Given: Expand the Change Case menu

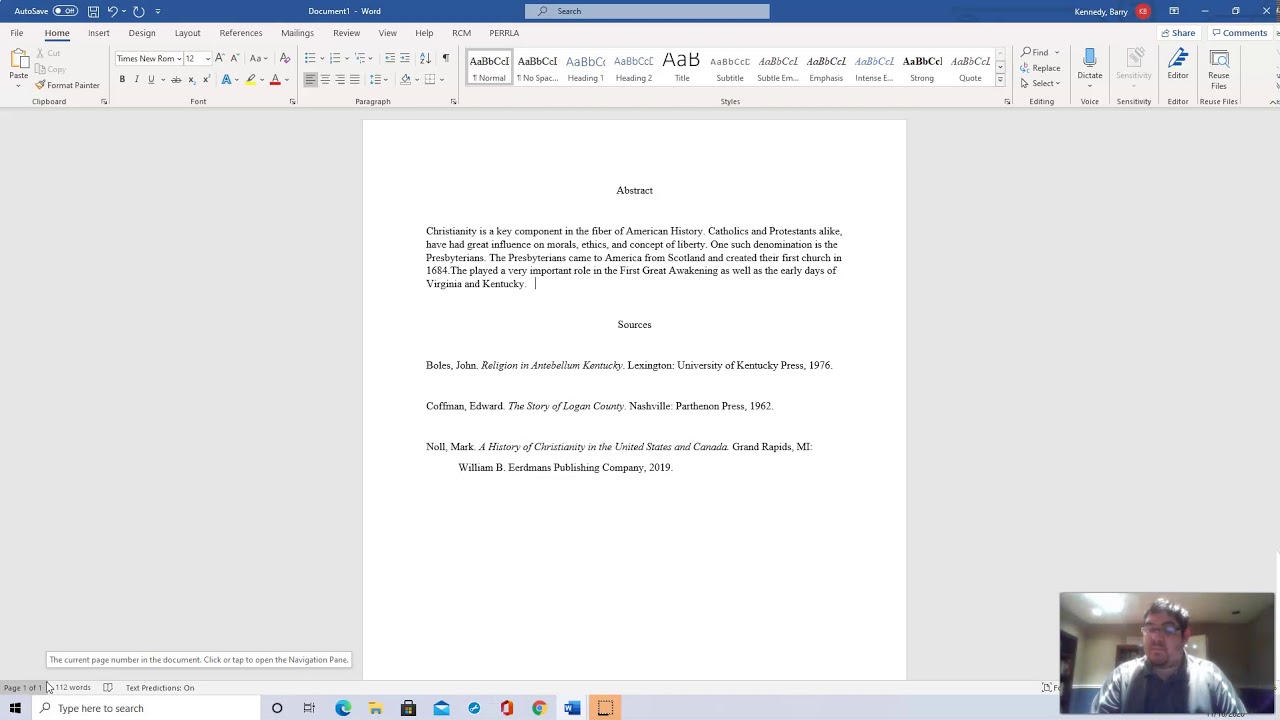Looking at the screenshot, I should [x=257, y=58].
